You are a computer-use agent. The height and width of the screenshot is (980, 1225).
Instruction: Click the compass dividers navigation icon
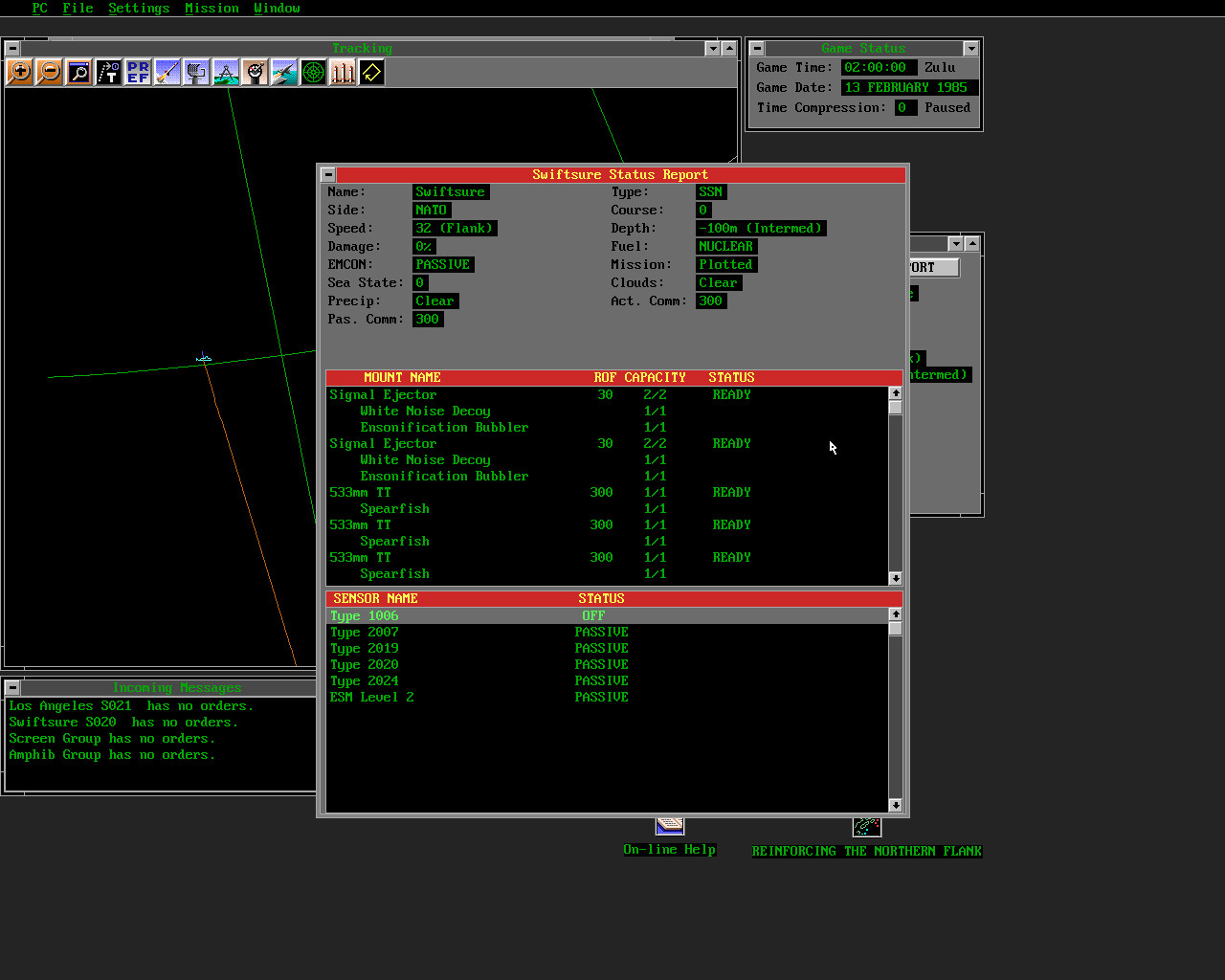(x=226, y=72)
